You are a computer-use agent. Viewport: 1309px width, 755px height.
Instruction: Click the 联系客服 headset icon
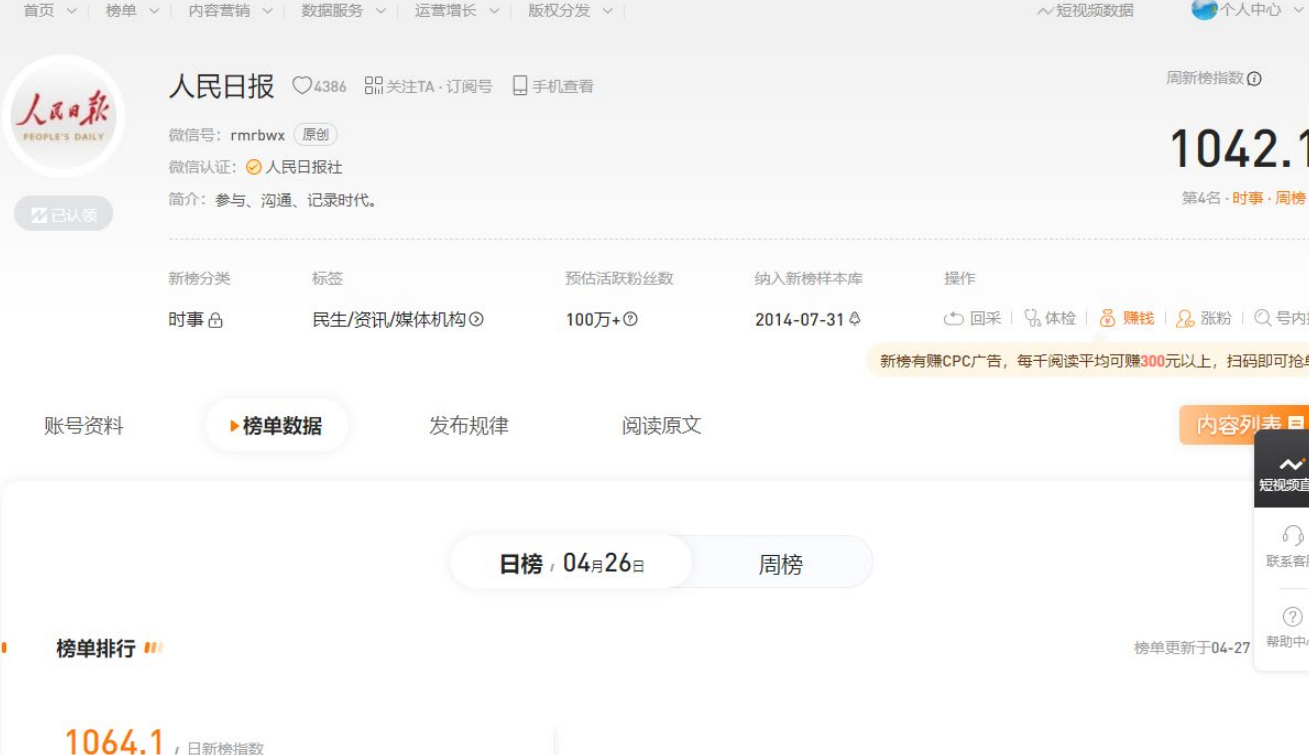click(x=1292, y=536)
